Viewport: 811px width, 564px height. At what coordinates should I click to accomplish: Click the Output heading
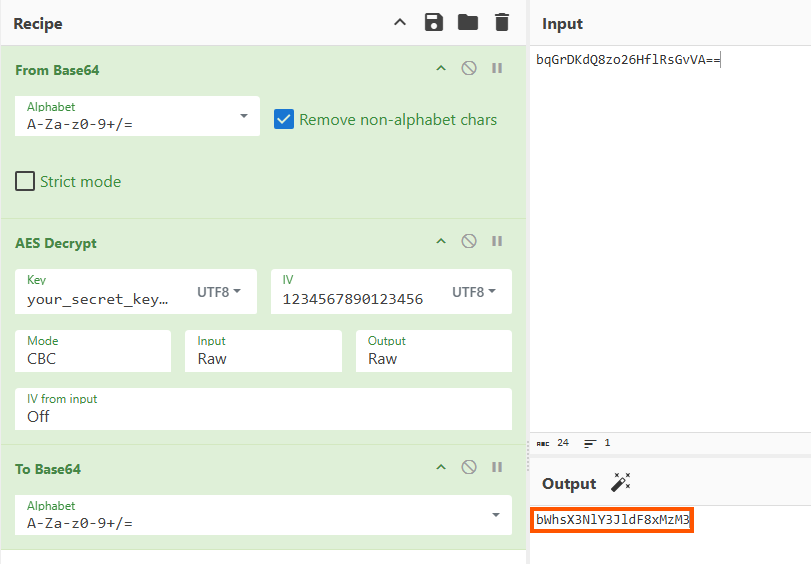(x=569, y=483)
